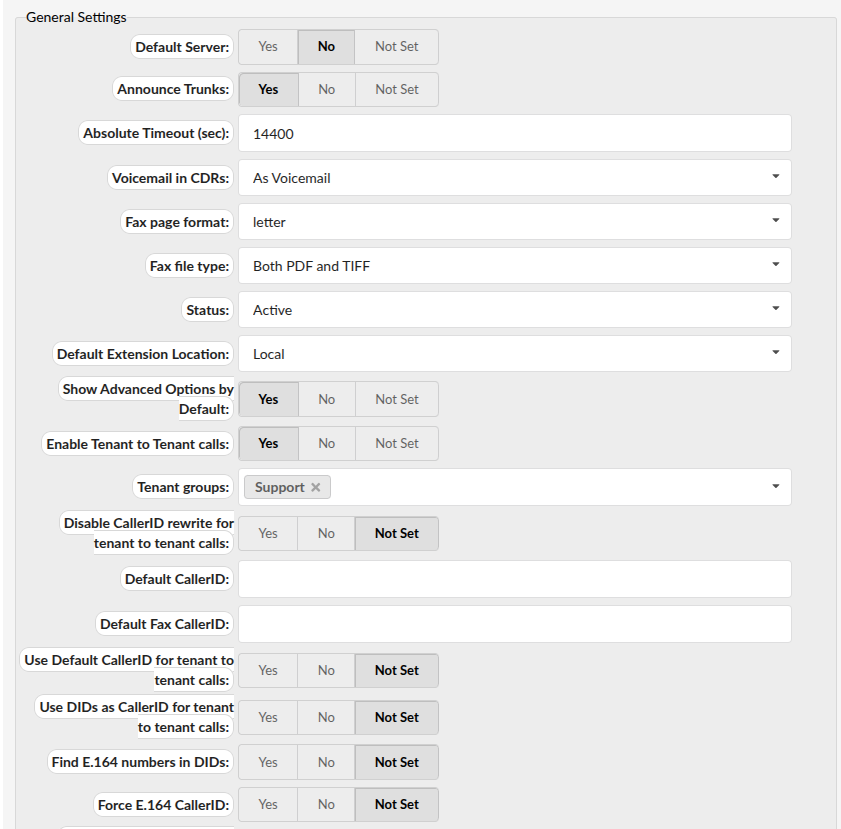841x829 pixels.
Task: Open the Tenant groups dropdown arrow
Action: [x=776, y=486]
